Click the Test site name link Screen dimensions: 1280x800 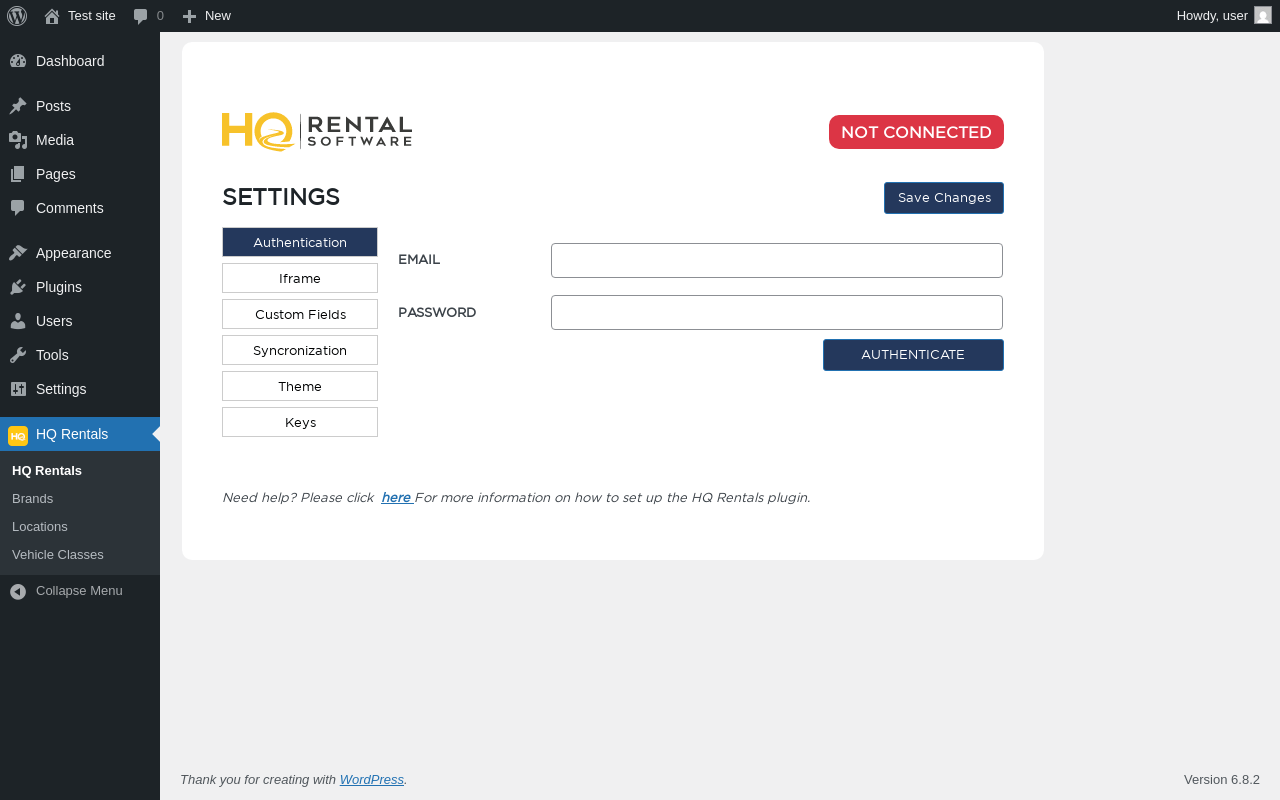pos(92,16)
